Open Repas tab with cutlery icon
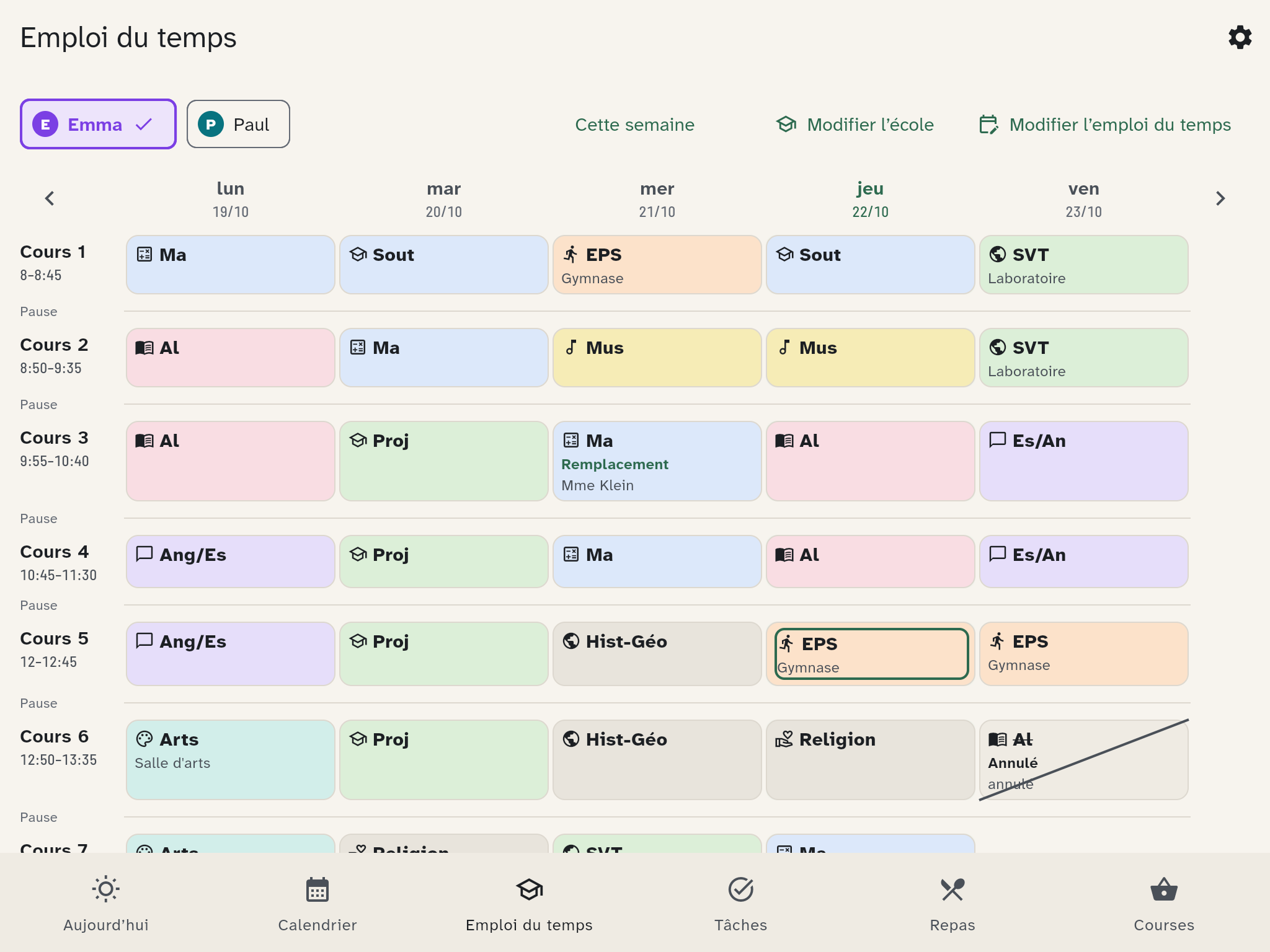Screen dimensions: 1270x952 (952, 902)
